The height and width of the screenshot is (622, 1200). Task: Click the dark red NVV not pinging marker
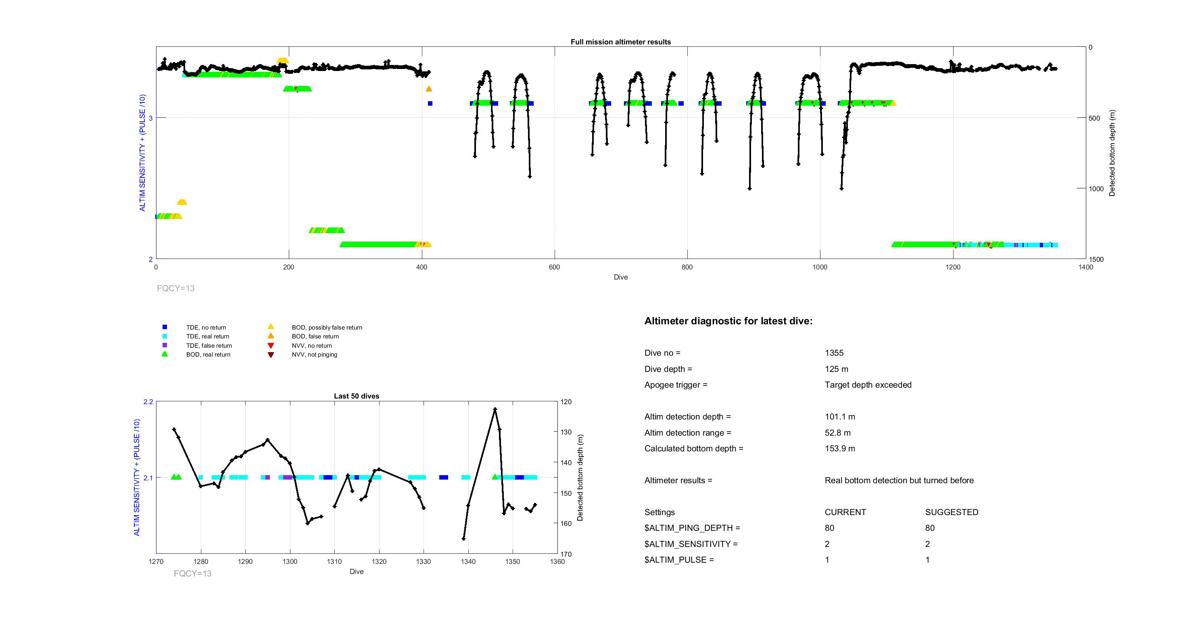click(x=270, y=354)
